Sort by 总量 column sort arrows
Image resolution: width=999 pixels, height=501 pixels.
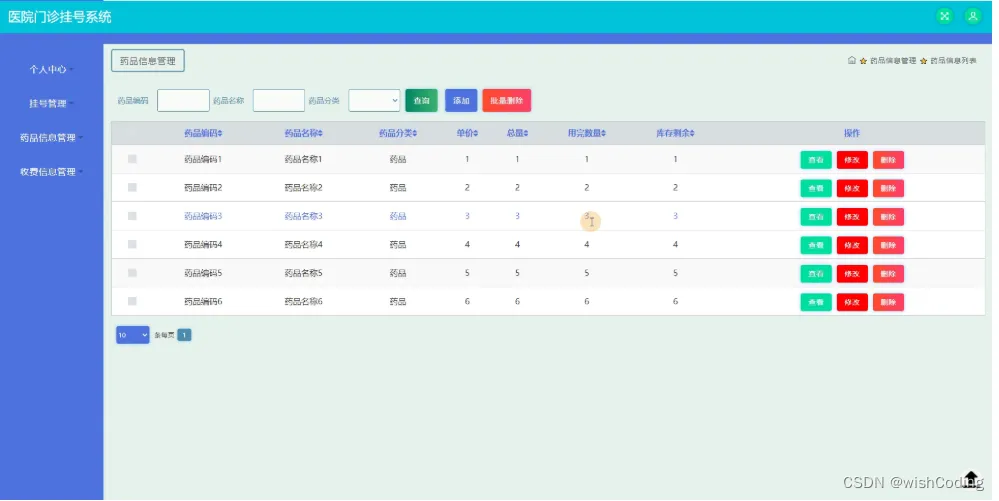pyautogui.click(x=526, y=133)
